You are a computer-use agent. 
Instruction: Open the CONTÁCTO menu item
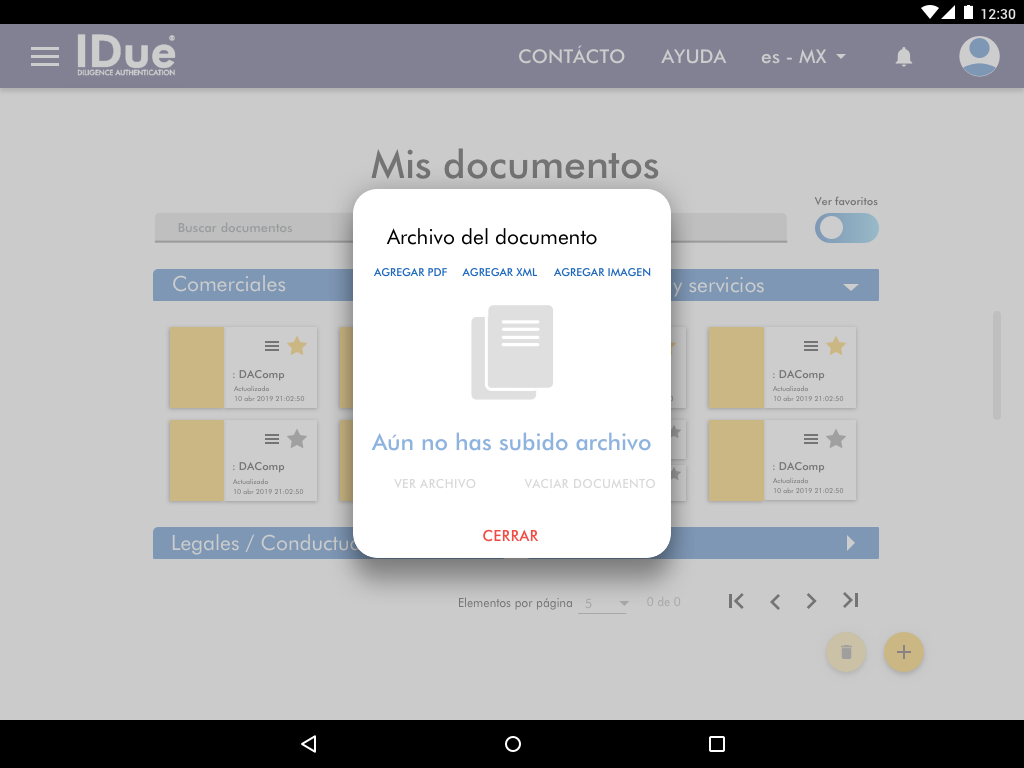(x=571, y=57)
